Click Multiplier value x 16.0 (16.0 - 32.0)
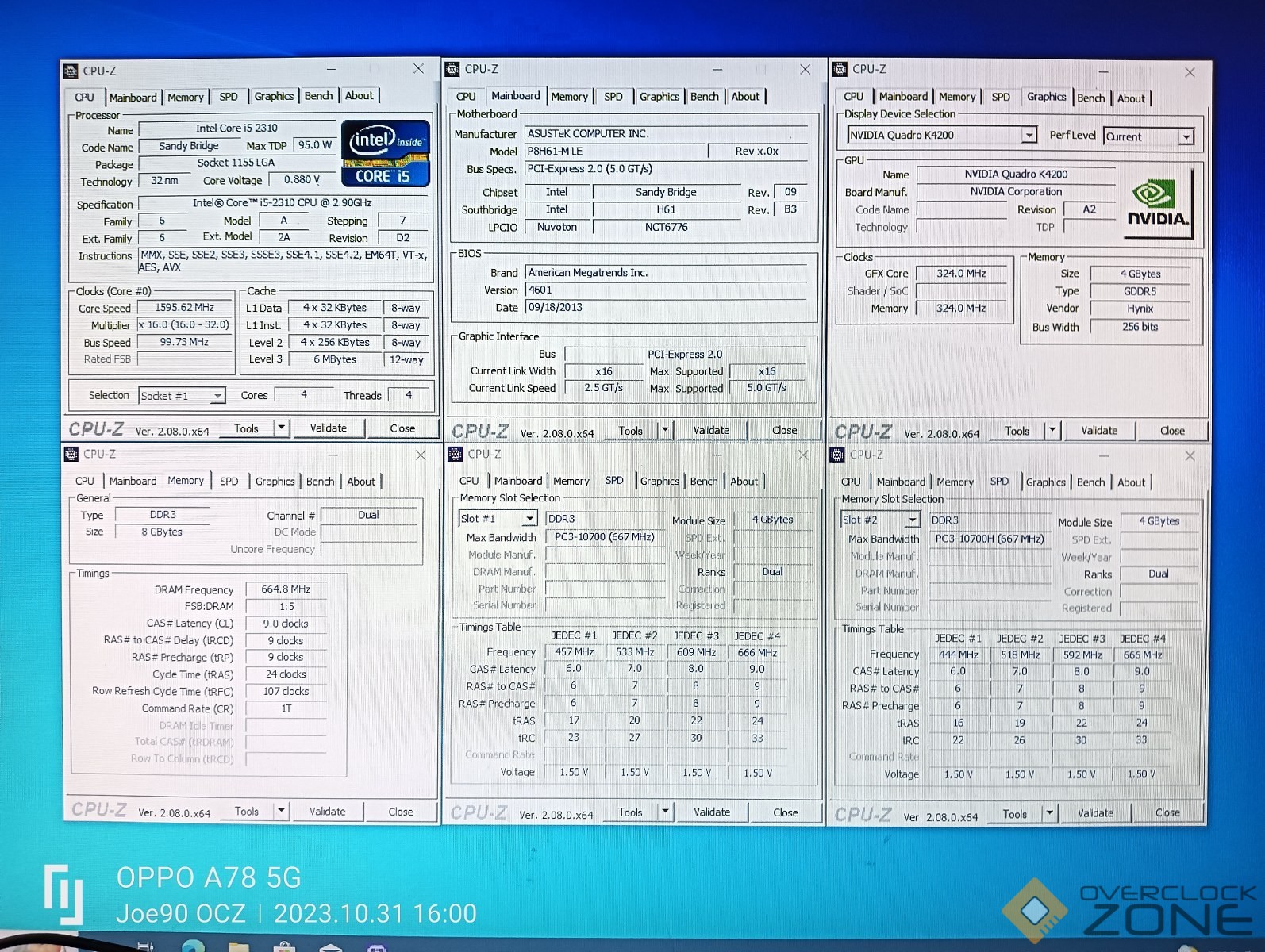Viewport: 1265px width, 952px height. [x=184, y=325]
